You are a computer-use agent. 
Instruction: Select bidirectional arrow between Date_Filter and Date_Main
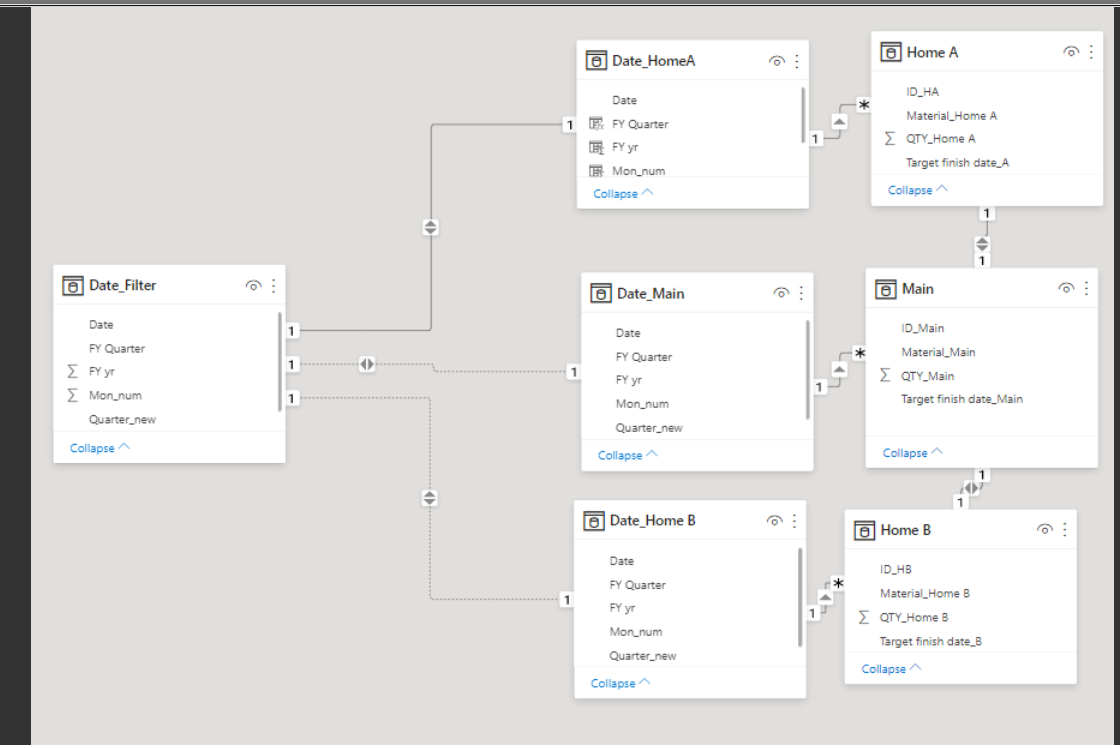(x=366, y=364)
